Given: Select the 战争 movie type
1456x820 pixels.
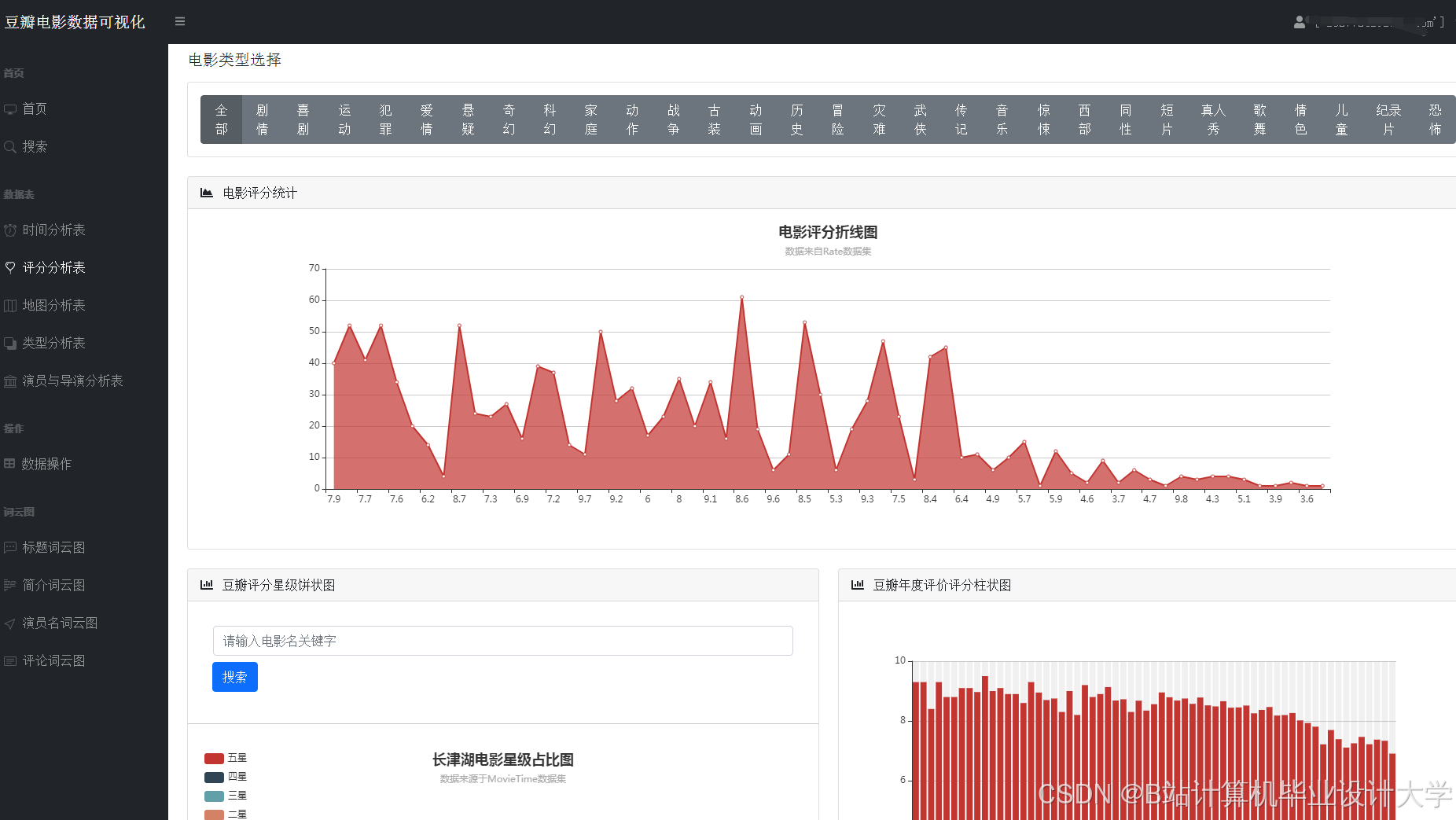Looking at the screenshot, I should (674, 120).
